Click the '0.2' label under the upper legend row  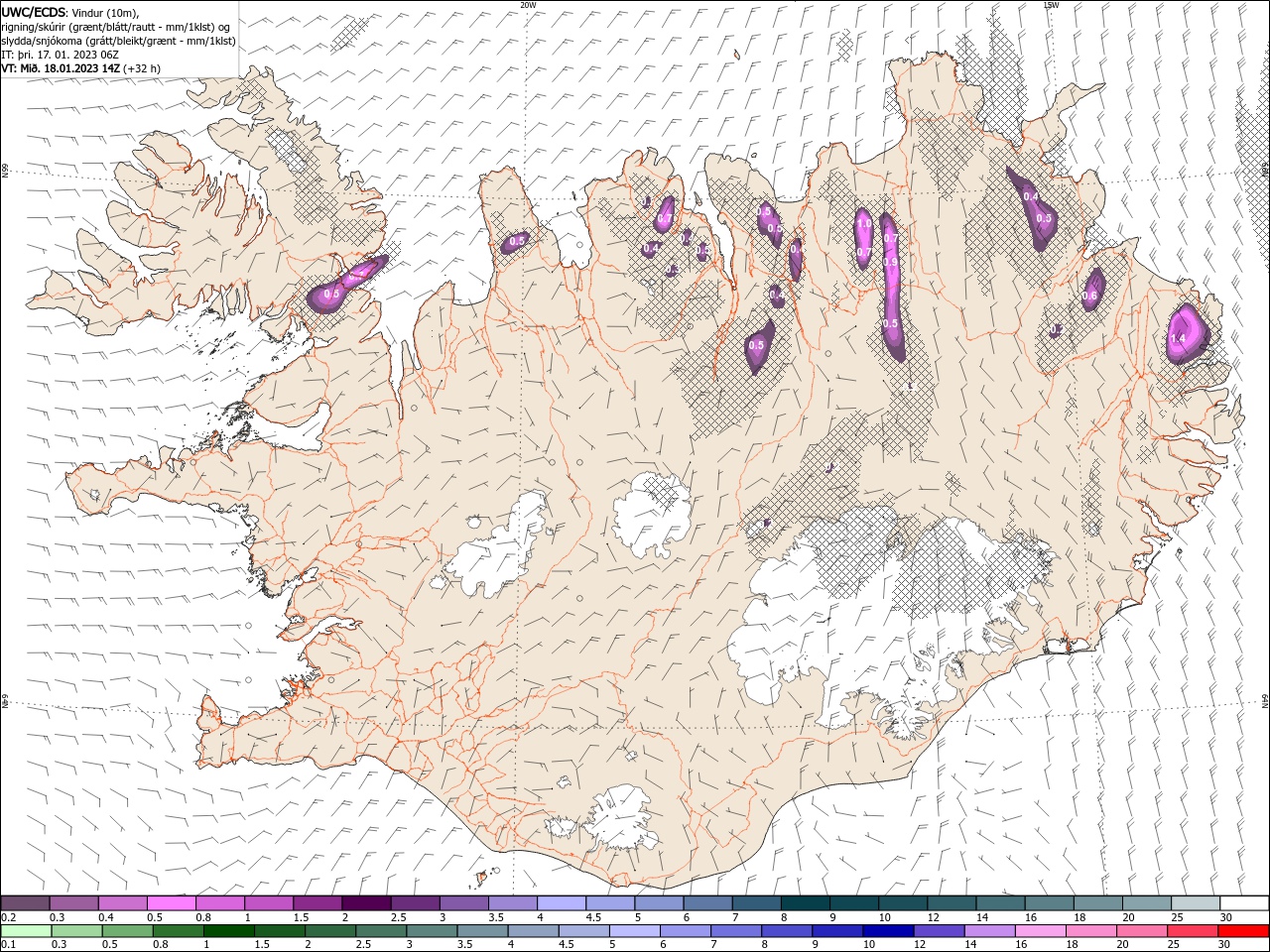pos(7,917)
